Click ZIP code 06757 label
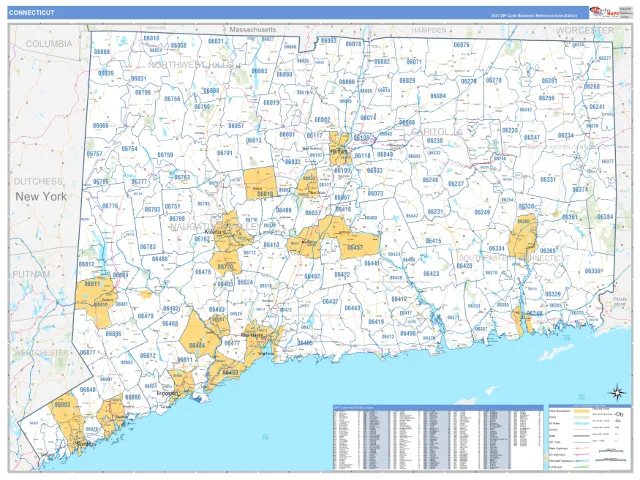Viewport: 640px width, 480px height. pyautogui.click(x=95, y=154)
